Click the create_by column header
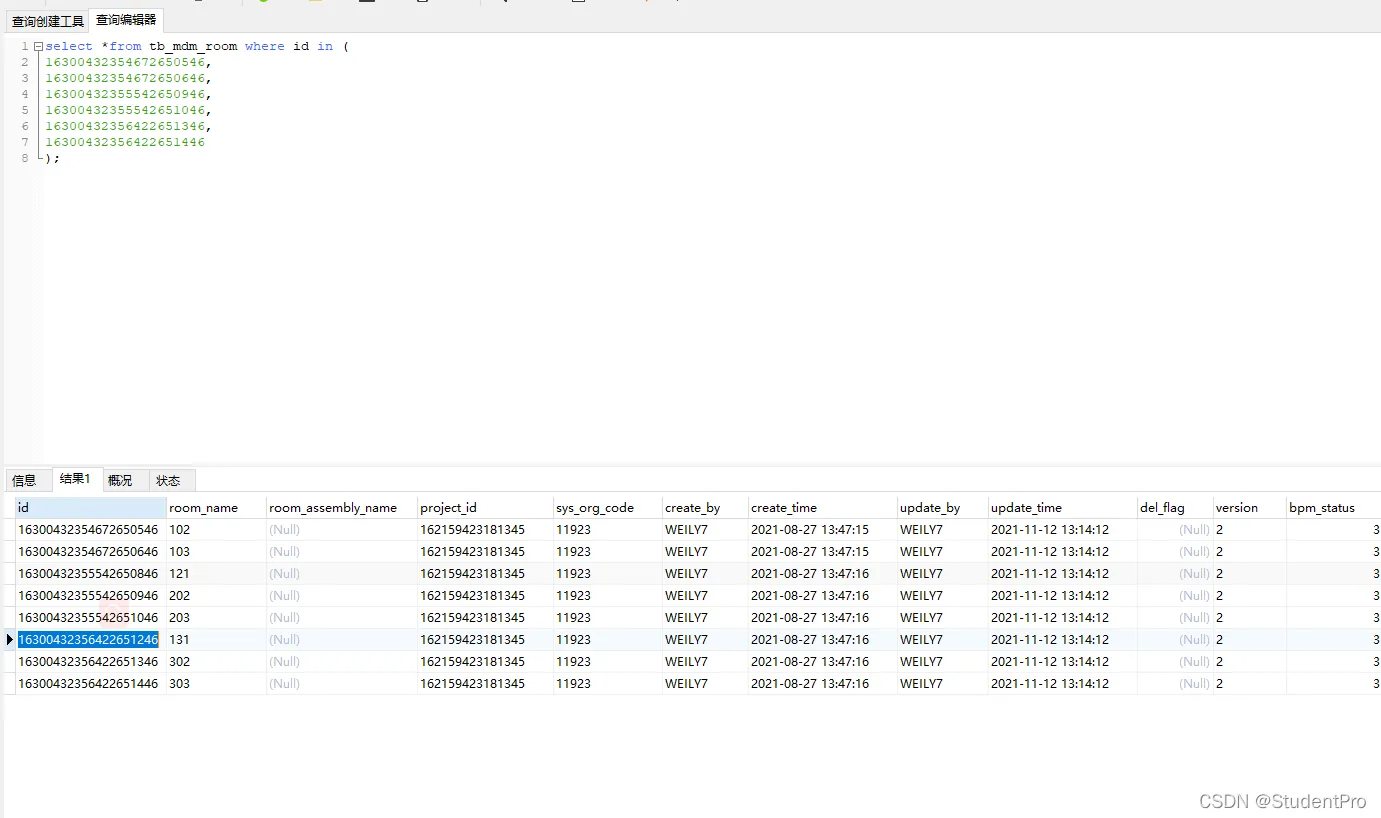 tap(705, 508)
